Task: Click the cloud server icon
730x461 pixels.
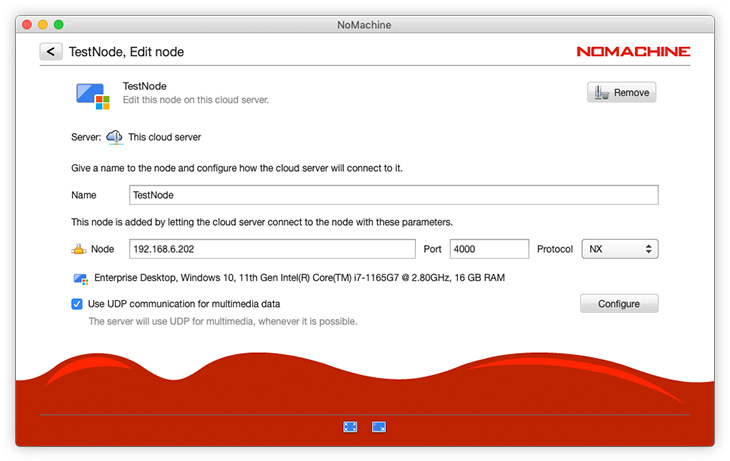Action: [x=115, y=137]
